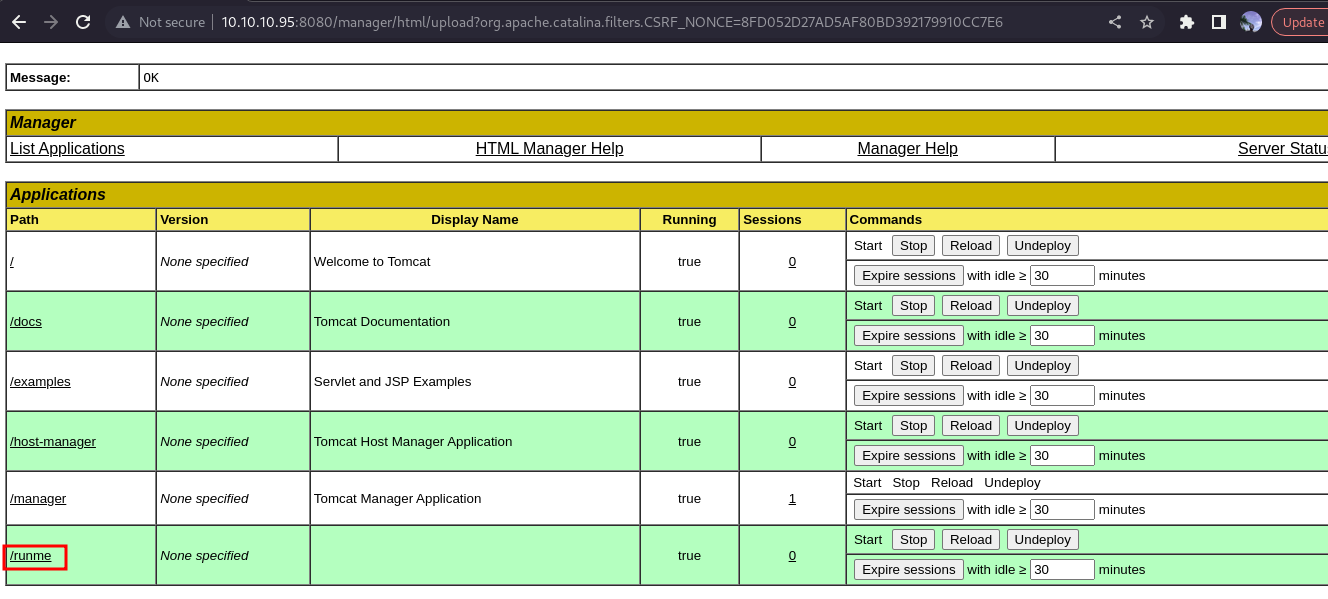Go forward using the browser arrow
This screenshot has height=599, width=1328.
pyautogui.click(x=51, y=22)
